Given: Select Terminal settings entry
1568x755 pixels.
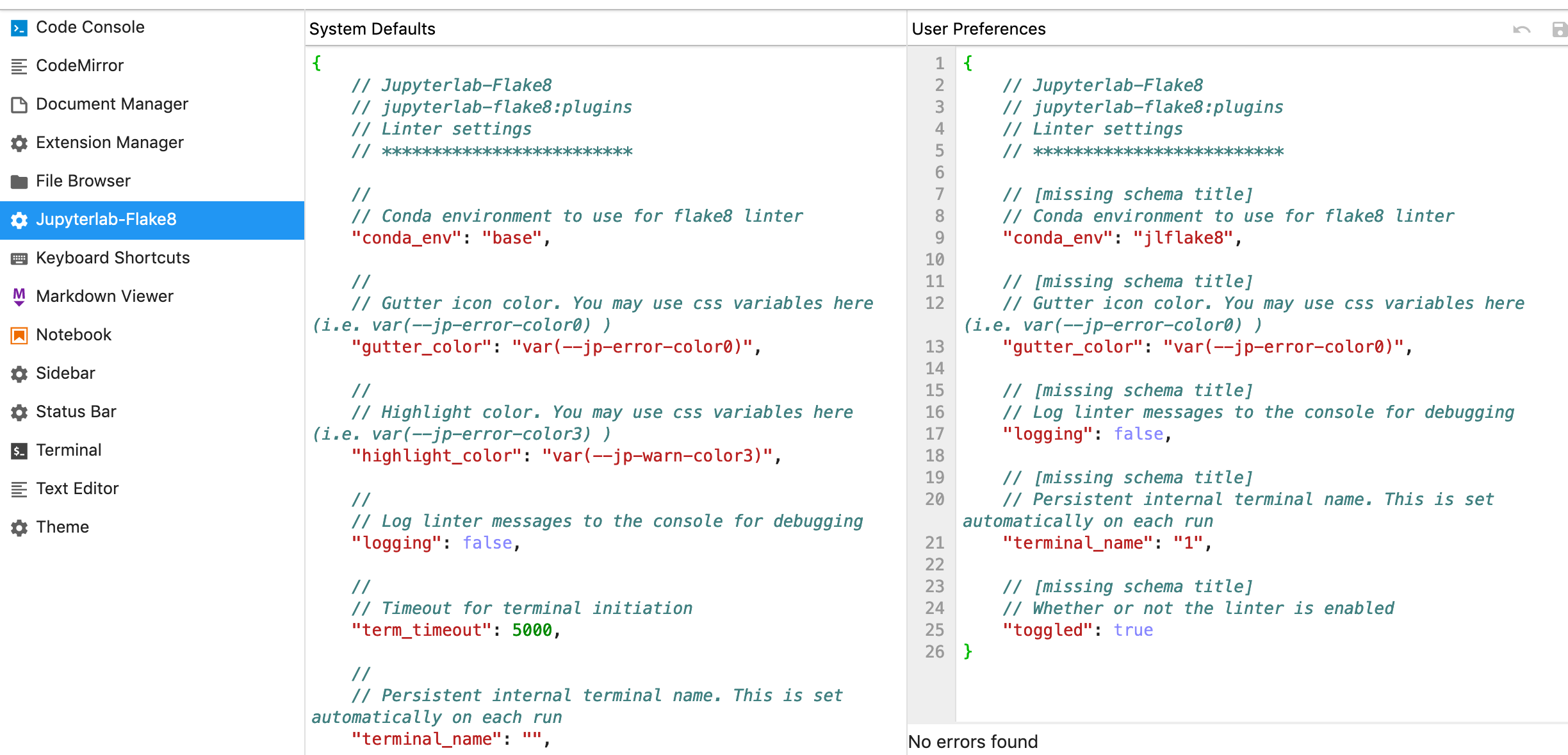Looking at the screenshot, I should pos(152,451).
